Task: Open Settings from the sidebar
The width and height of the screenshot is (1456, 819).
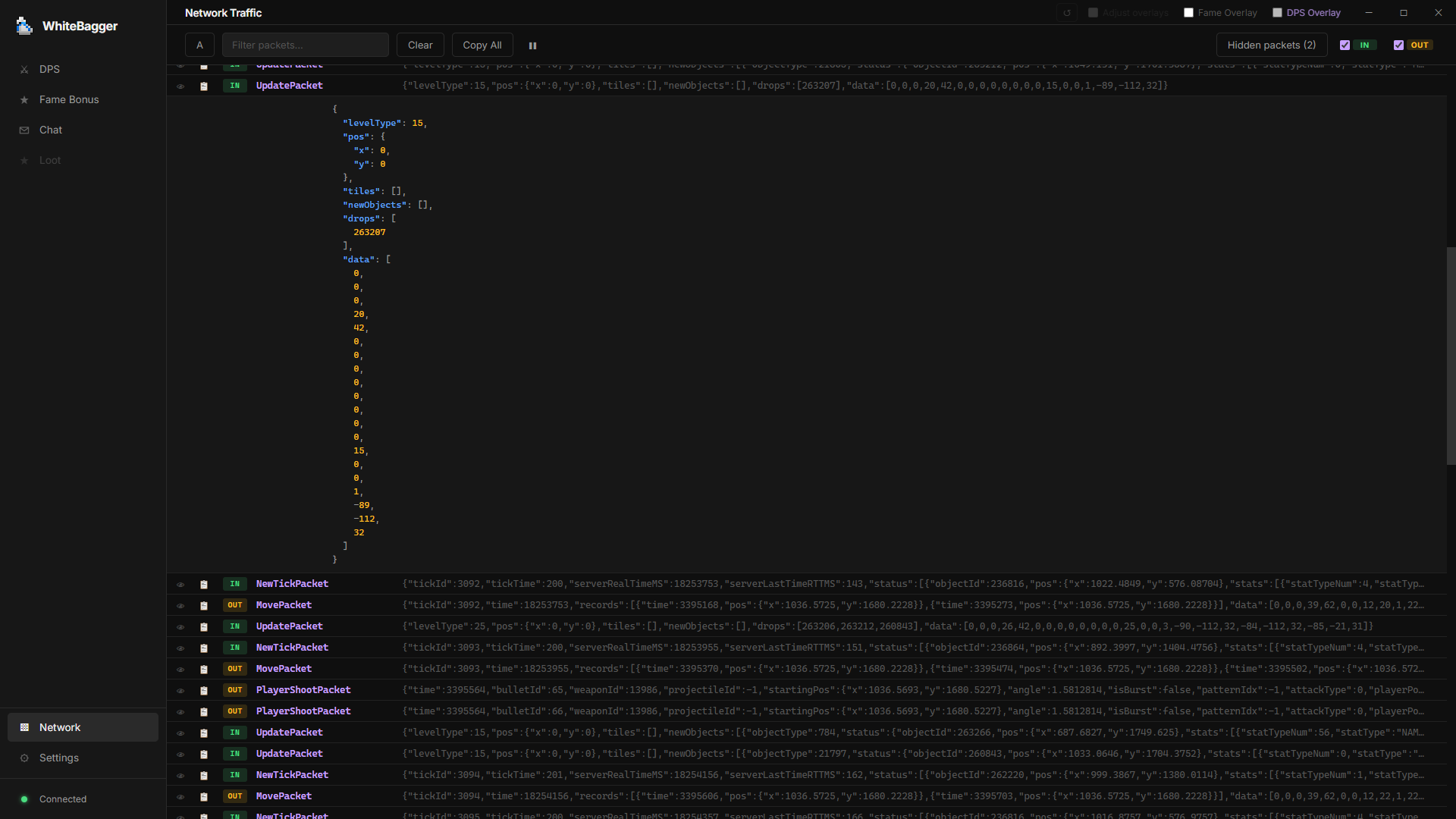Action: tap(83, 758)
